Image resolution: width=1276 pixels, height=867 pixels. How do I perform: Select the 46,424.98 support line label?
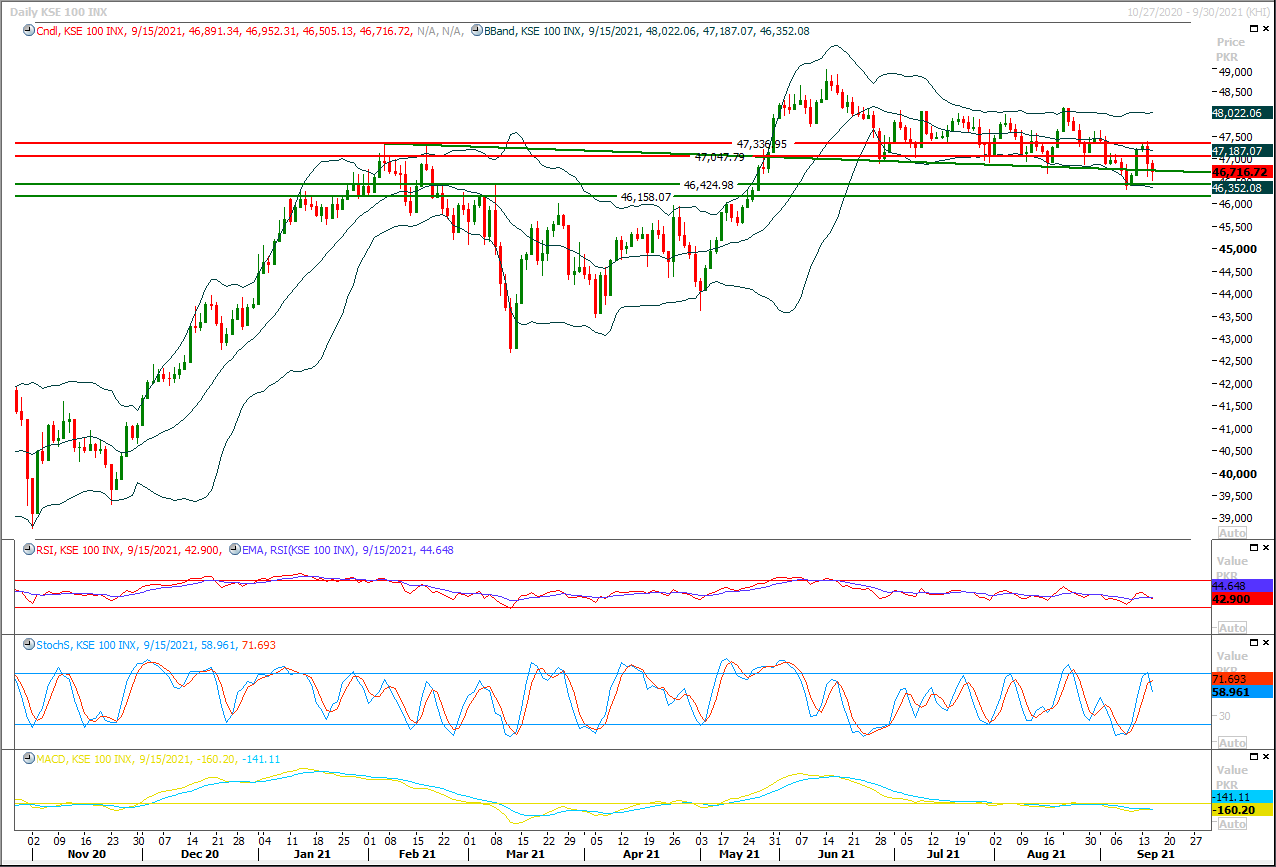pyautogui.click(x=709, y=185)
